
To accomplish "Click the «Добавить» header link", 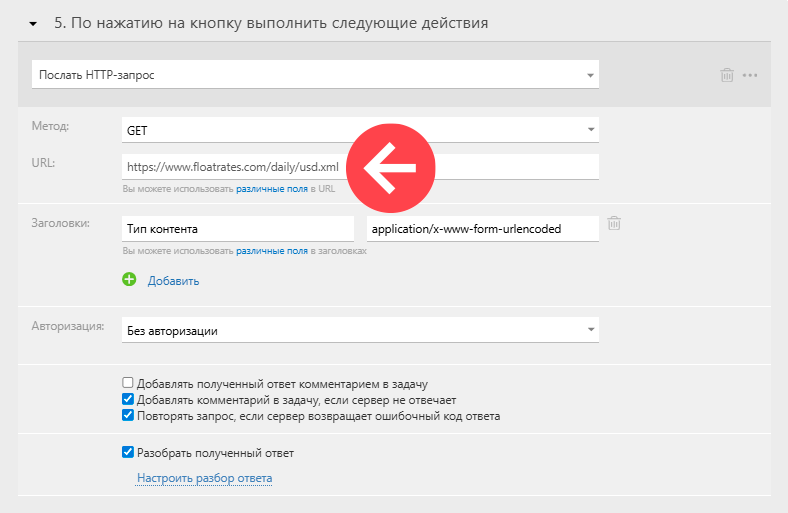I will click(x=173, y=281).
